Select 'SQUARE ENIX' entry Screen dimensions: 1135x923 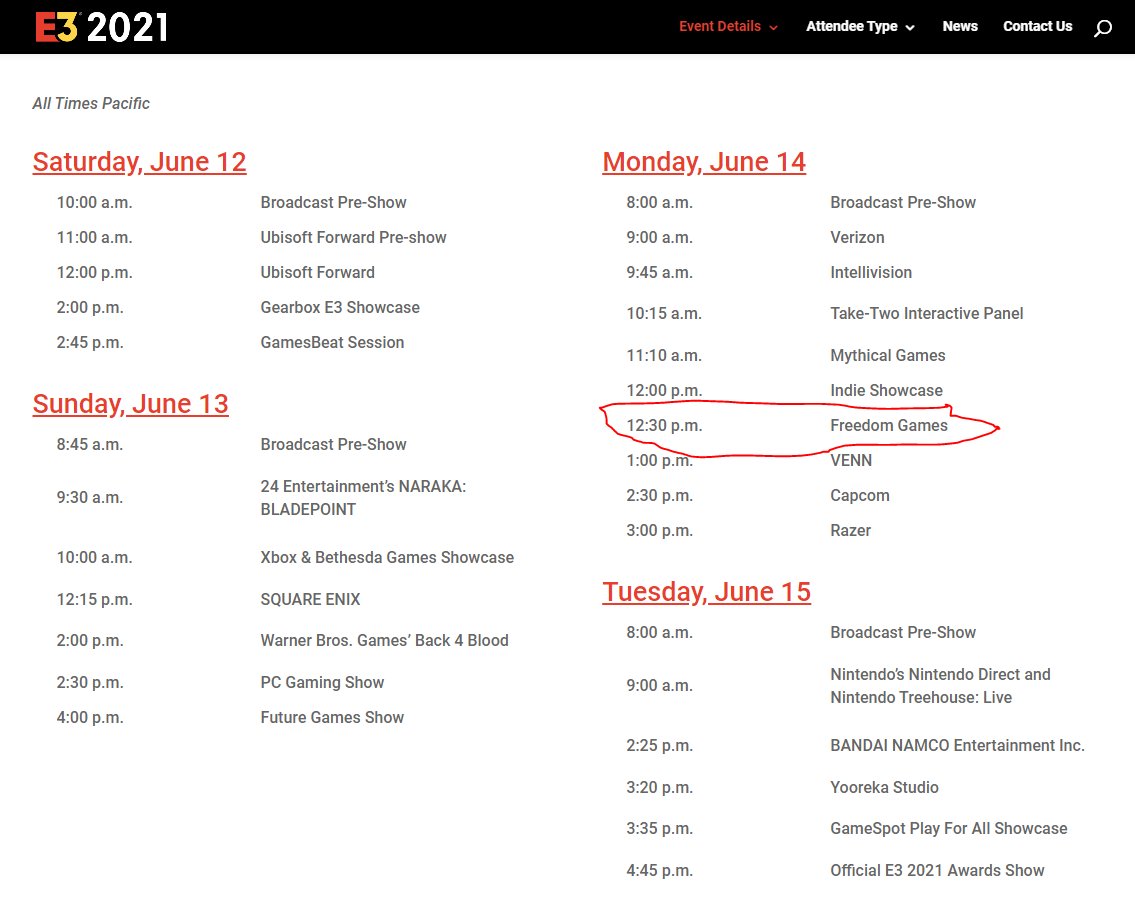(x=311, y=599)
